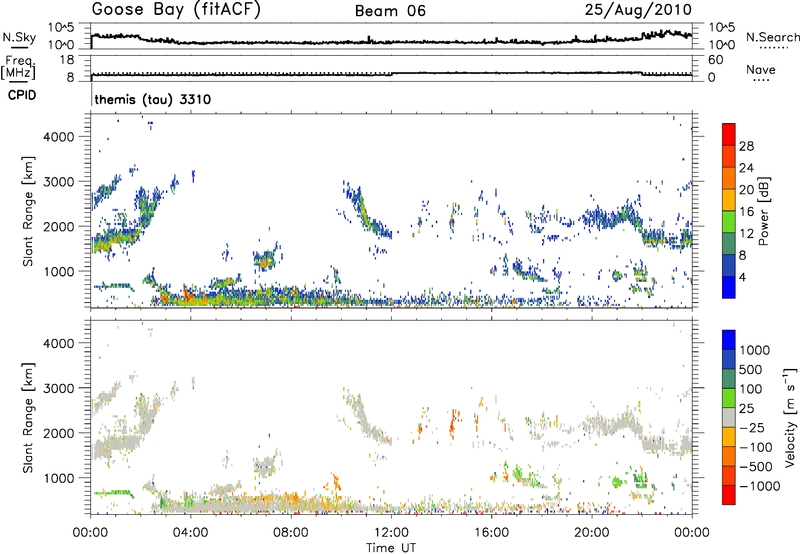The width and height of the screenshot is (800, 554).
Task: Click the blue top of velocity colorbar
Action: [729, 340]
